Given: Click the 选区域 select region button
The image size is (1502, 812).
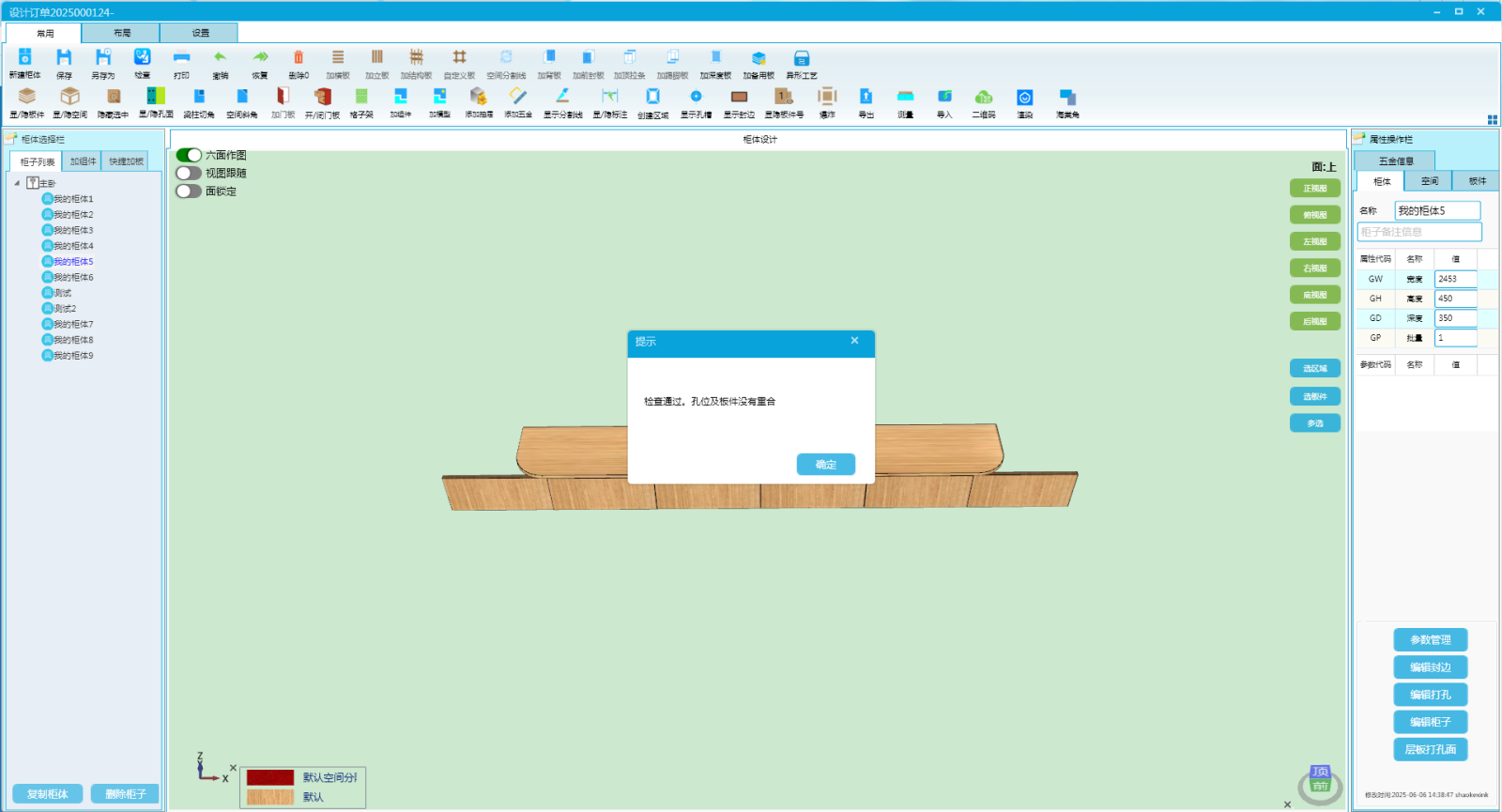Looking at the screenshot, I should 1315,369.
